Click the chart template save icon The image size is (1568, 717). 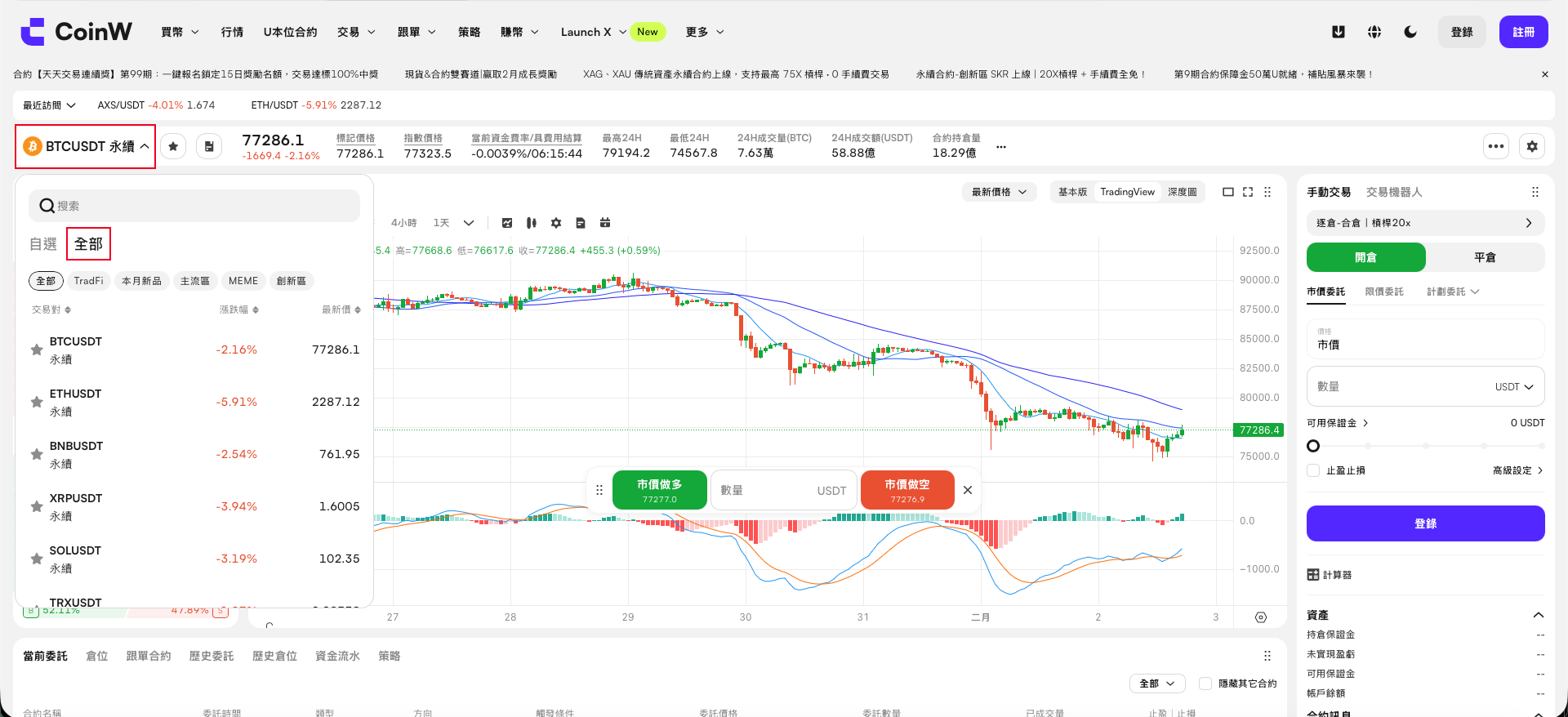point(581,223)
